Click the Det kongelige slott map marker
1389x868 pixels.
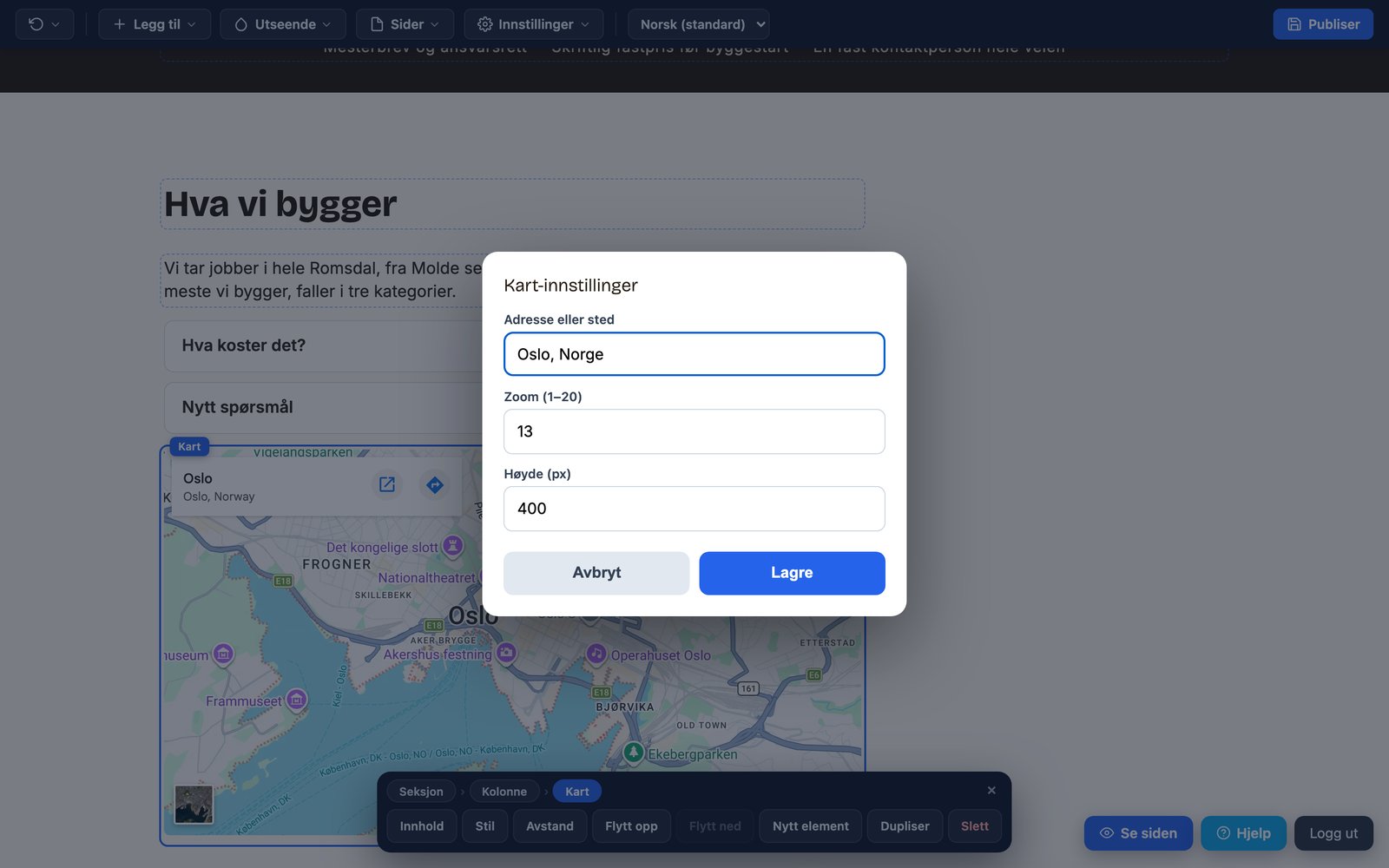pos(452,546)
